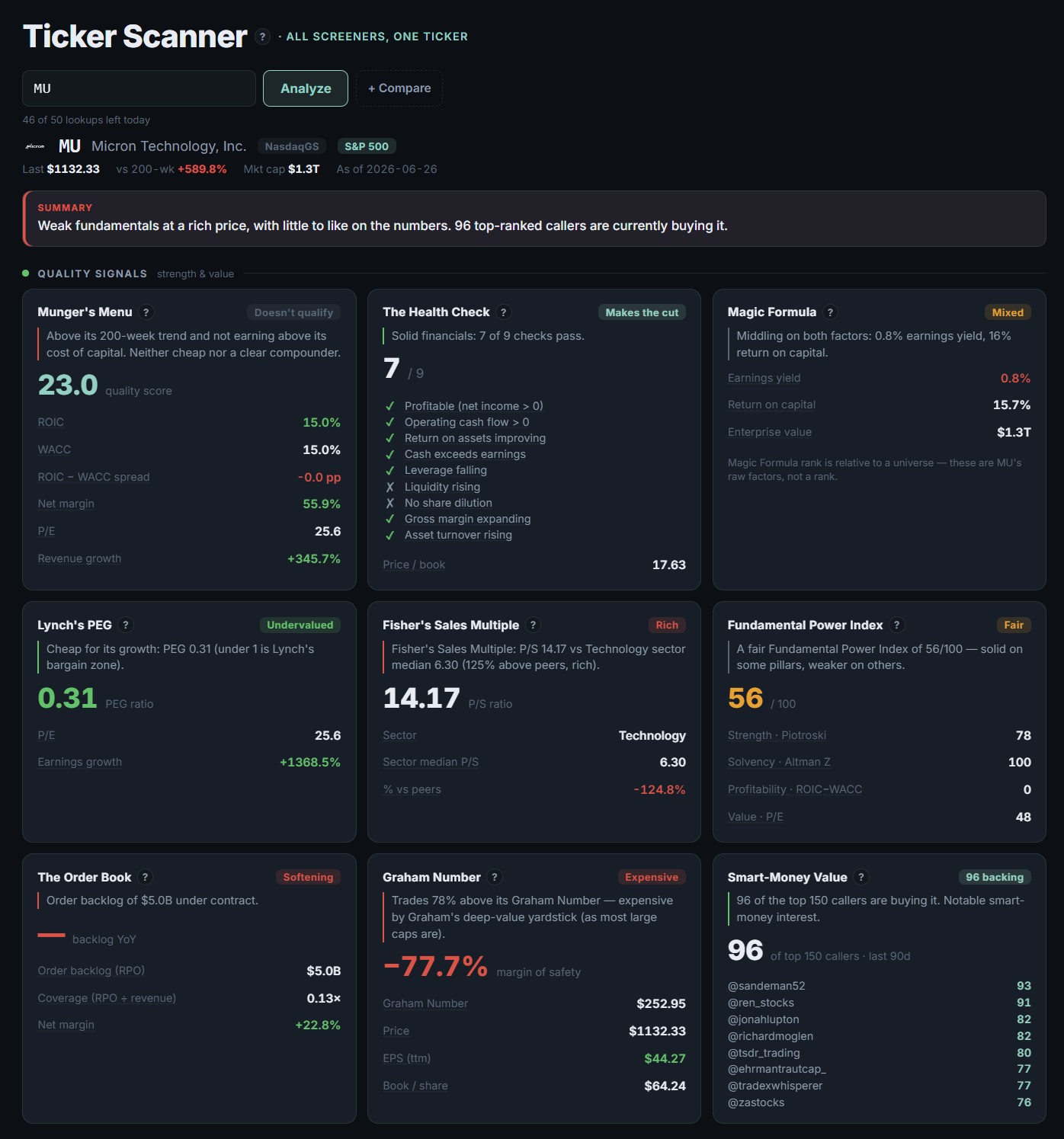This screenshot has width=1064, height=1139.
Task: Click the Return on capital label
Action: (x=771, y=405)
